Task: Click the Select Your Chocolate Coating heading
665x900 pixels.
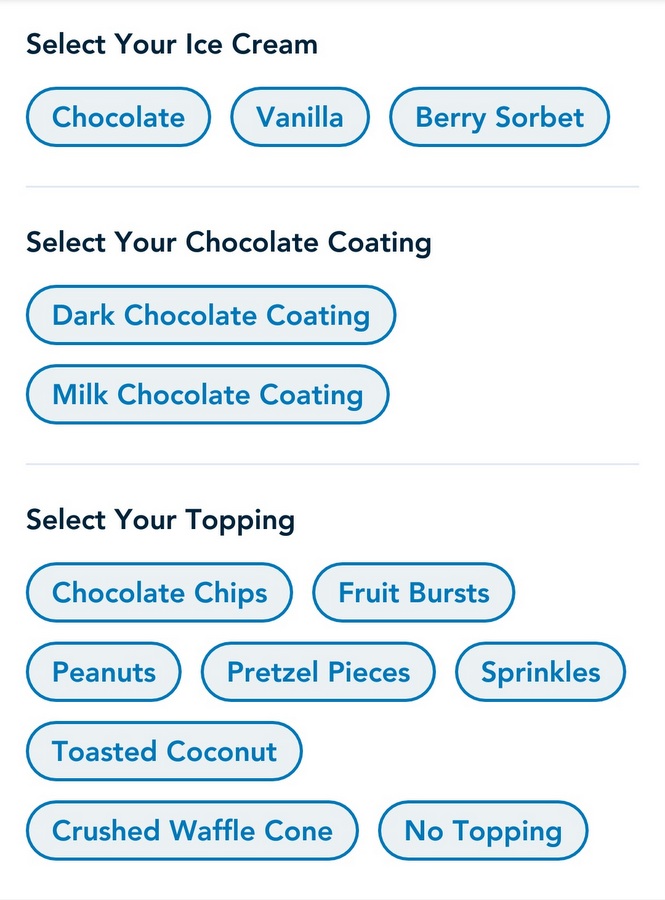Action: coord(229,242)
